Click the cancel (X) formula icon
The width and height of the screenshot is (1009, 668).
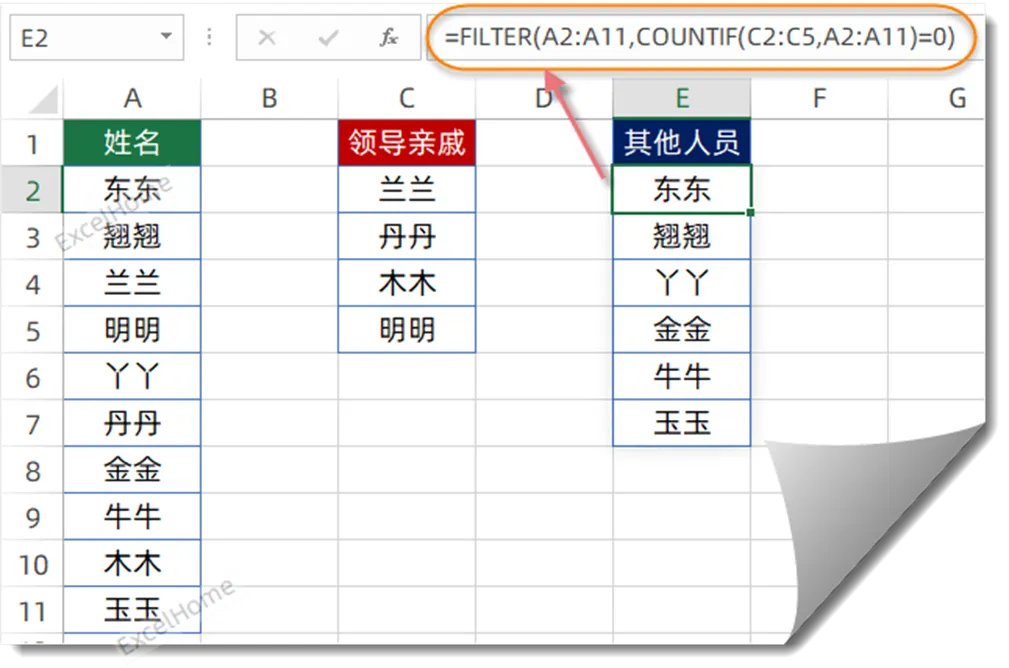(266, 38)
